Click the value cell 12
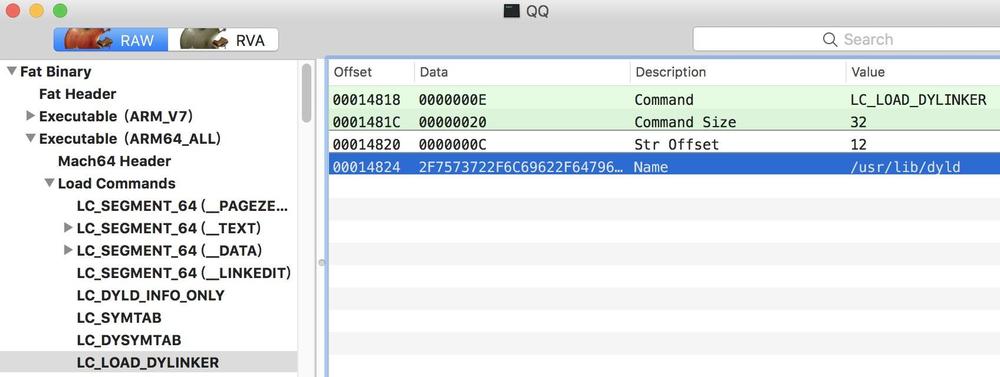Viewport: 1000px width, 377px height. pyautogui.click(x=859, y=144)
